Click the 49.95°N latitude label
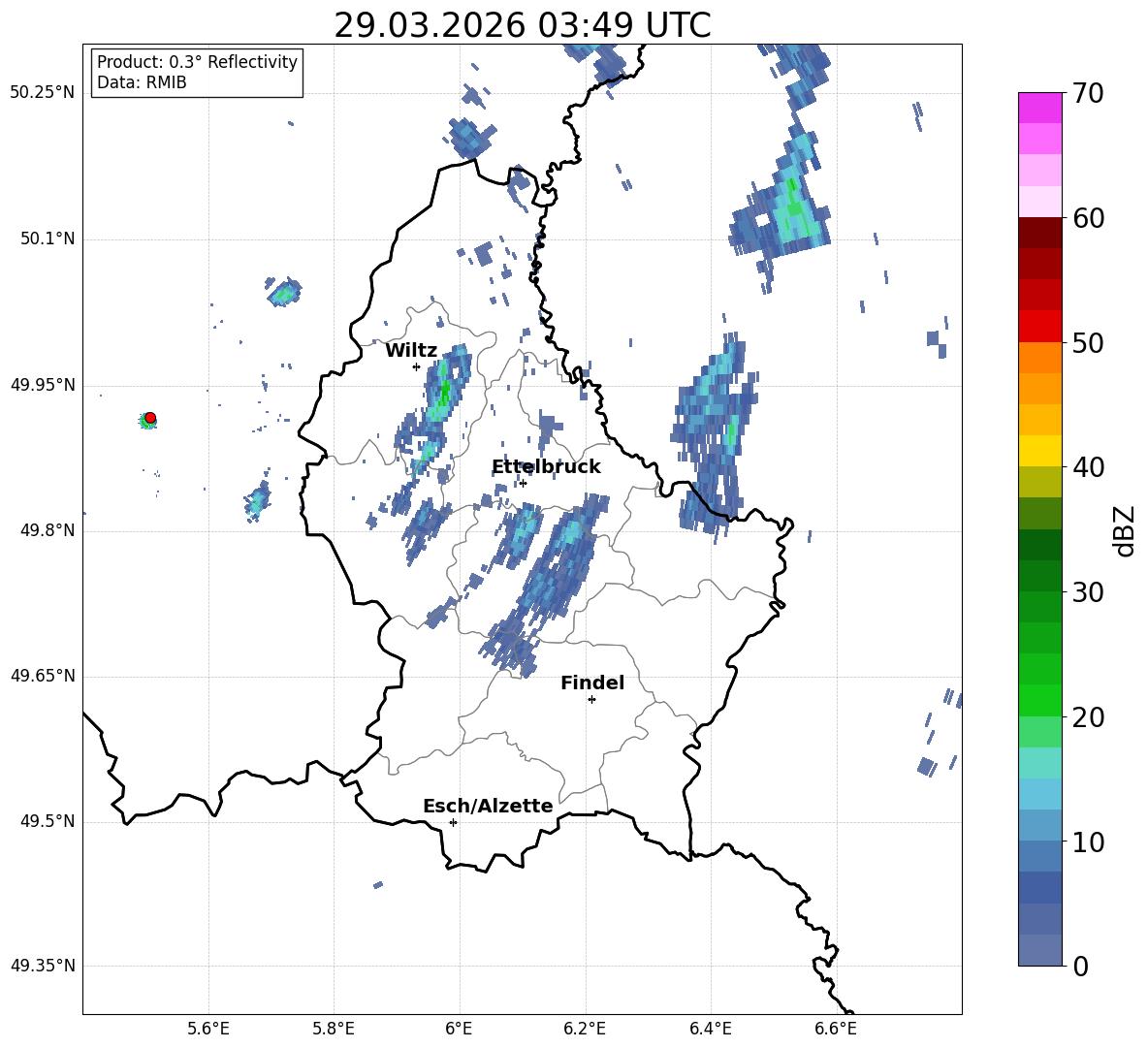The image size is (1148, 1048). [43, 385]
